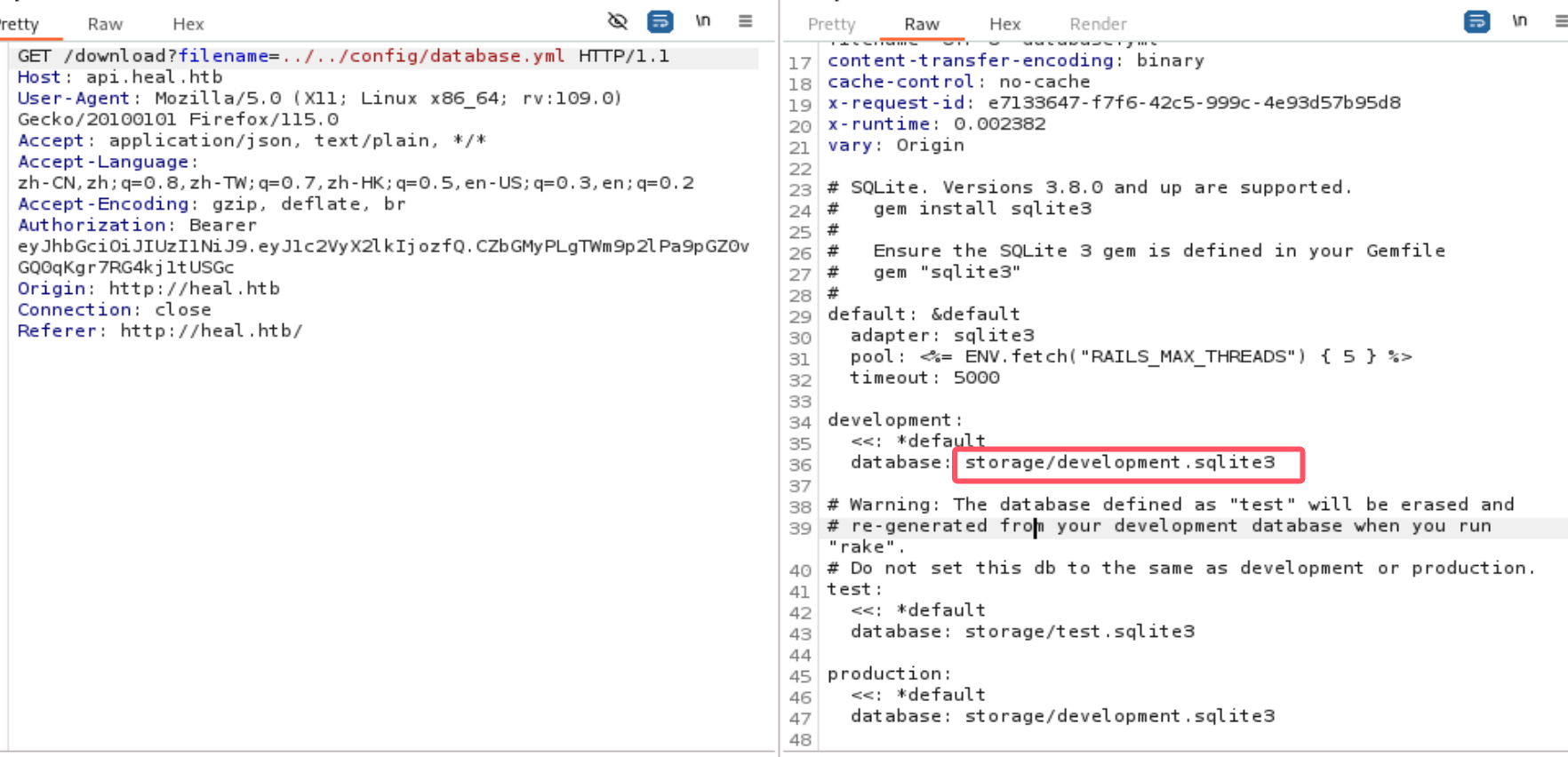The image size is (1568, 757).
Task: Click the Host: api.heal.htb header
Action: point(120,77)
